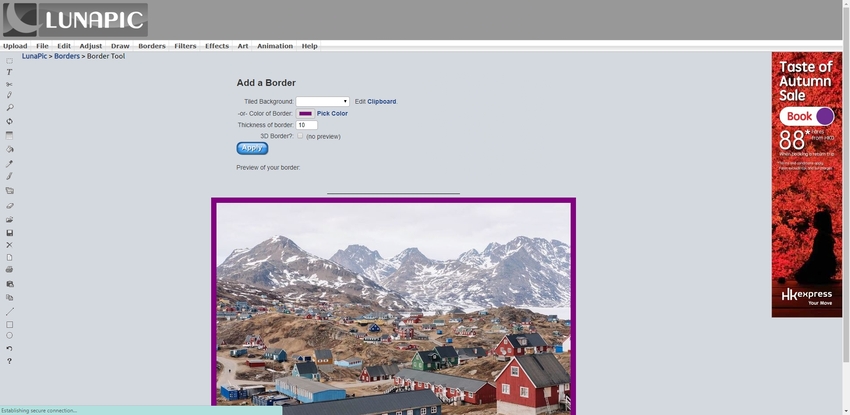The width and height of the screenshot is (850, 415).
Task: Open the Filters menu
Action: click(x=185, y=46)
